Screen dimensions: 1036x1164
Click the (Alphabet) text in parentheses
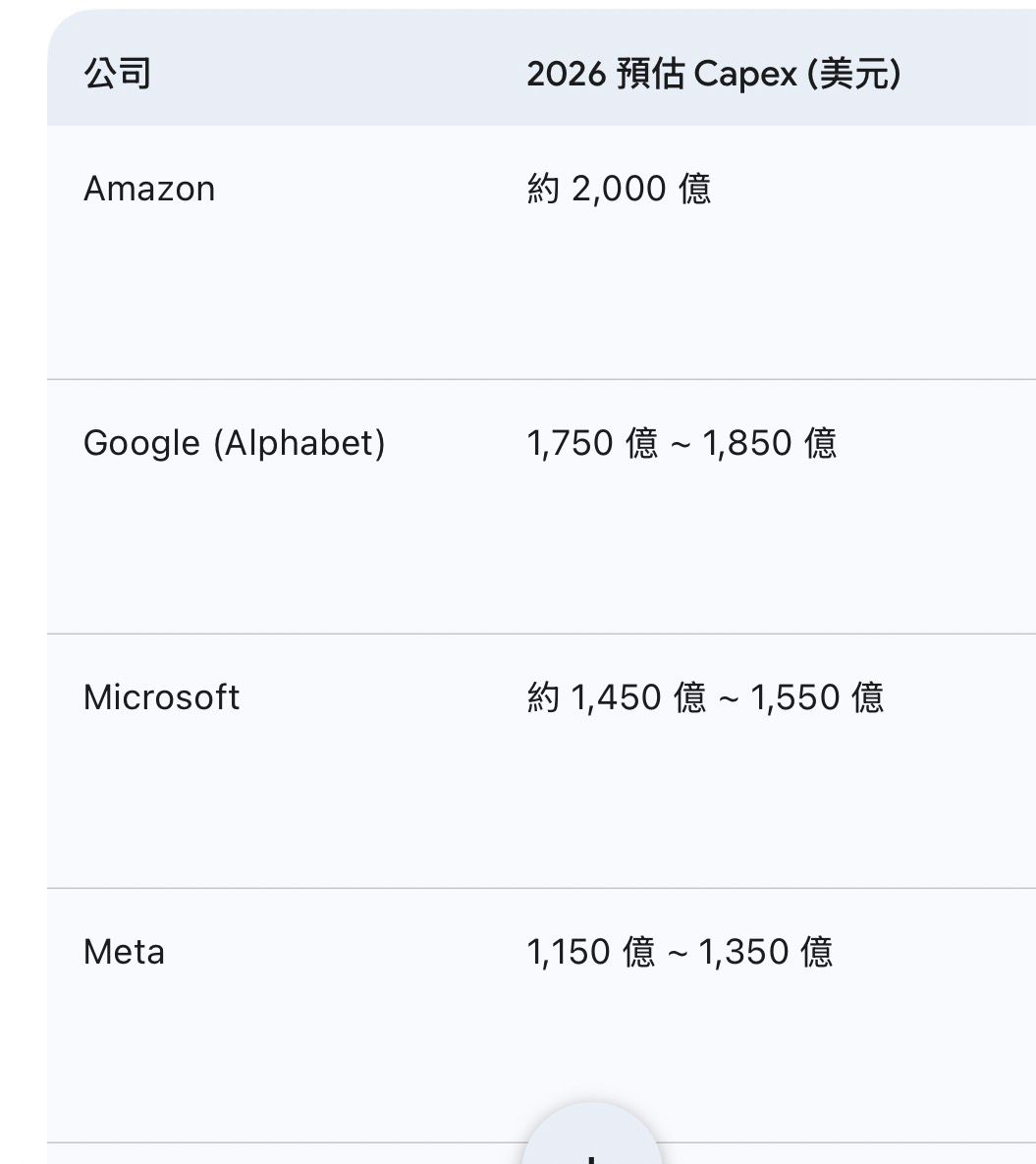[x=300, y=443]
